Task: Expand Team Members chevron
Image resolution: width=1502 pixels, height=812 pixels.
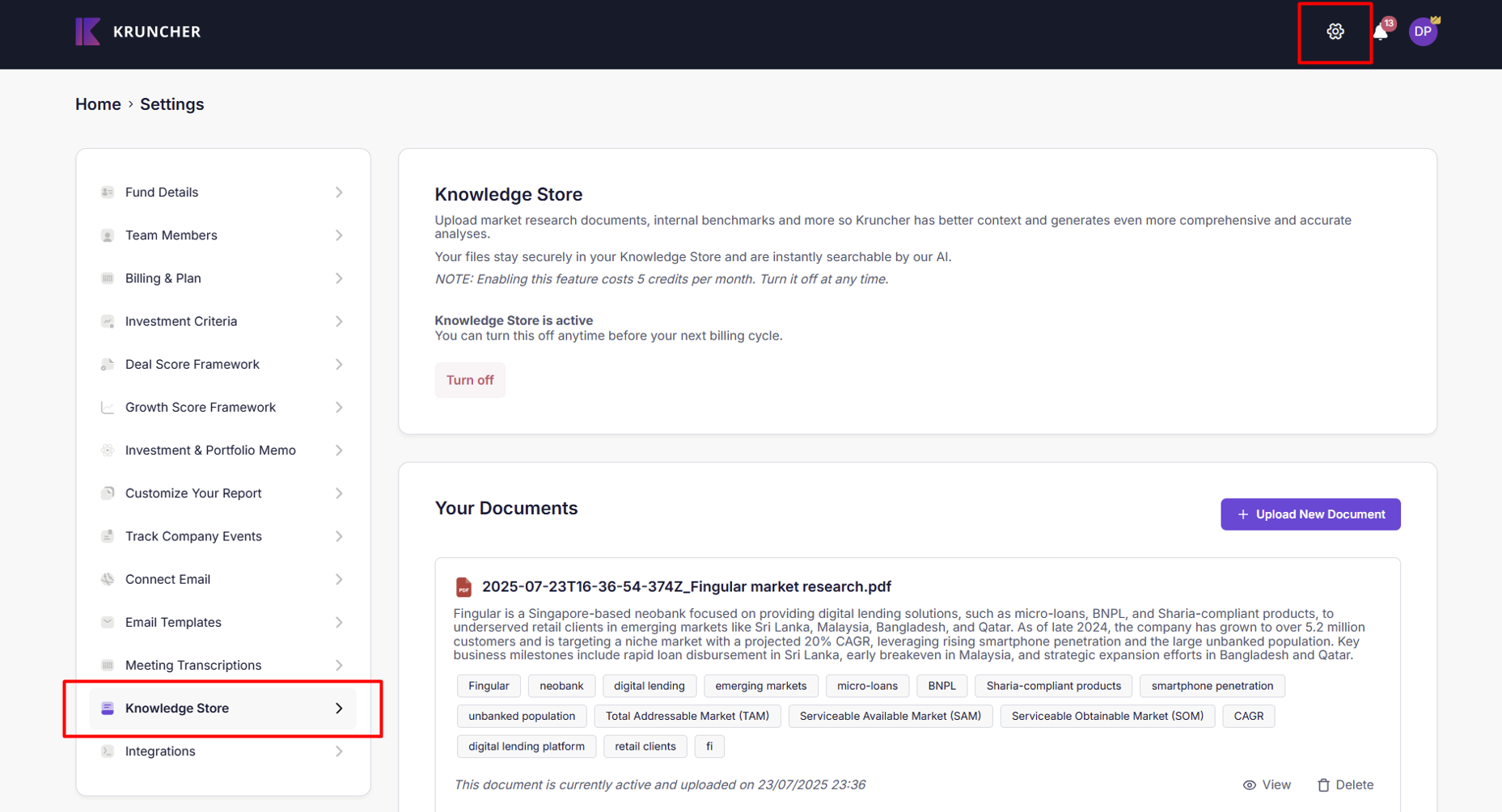Action: 339,235
